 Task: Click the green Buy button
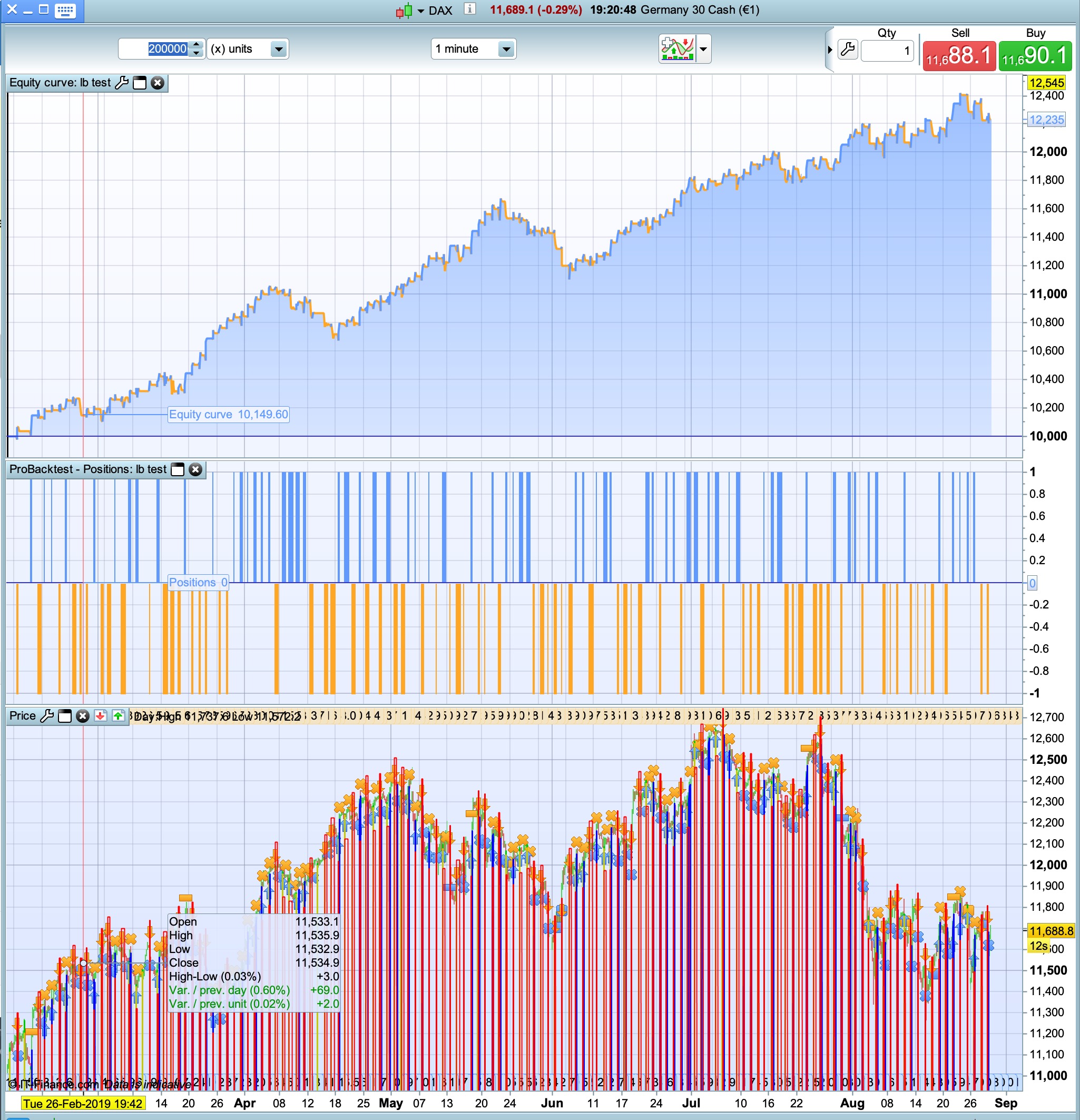point(1035,56)
